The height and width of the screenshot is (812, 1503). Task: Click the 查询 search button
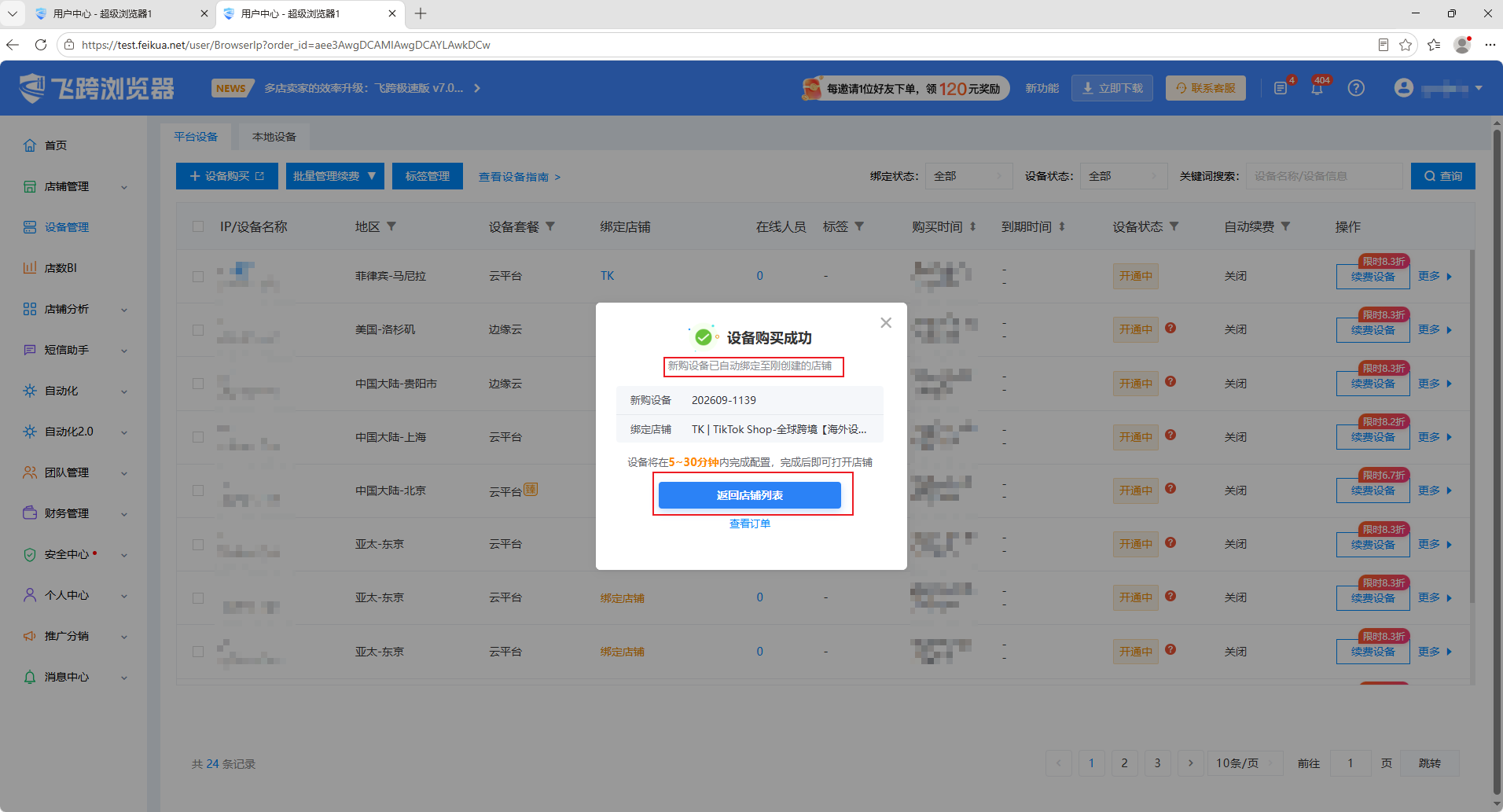click(1443, 176)
